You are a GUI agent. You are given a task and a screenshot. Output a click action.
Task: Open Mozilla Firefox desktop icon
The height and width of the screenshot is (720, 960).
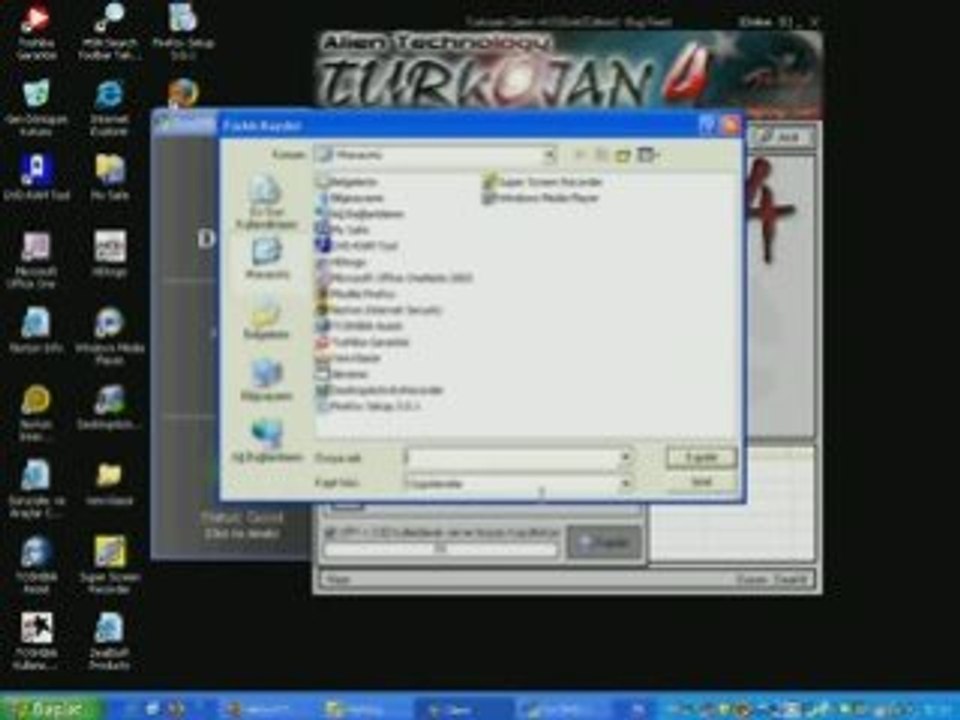coord(183,95)
